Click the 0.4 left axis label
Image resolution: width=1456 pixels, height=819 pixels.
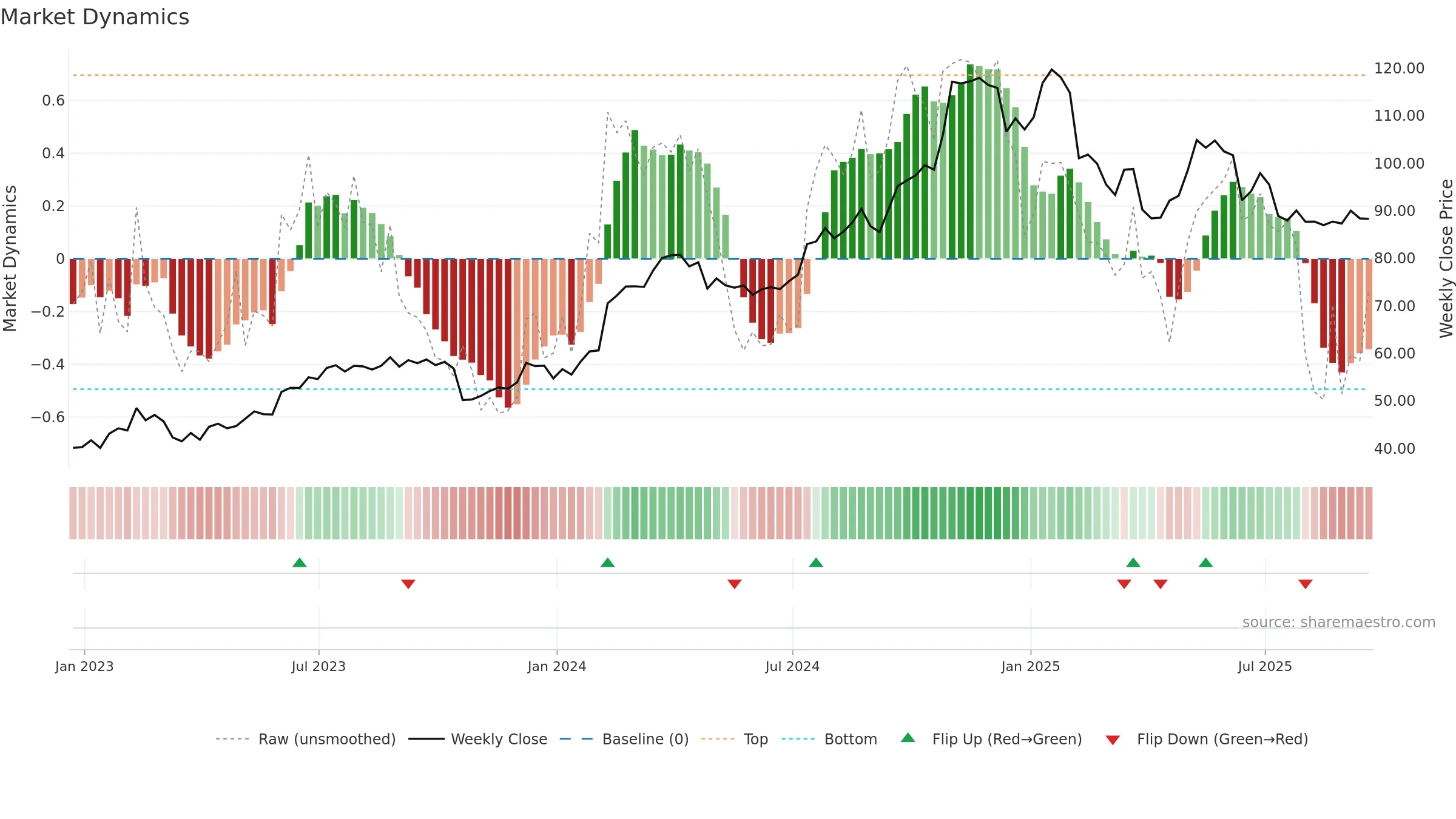point(53,153)
